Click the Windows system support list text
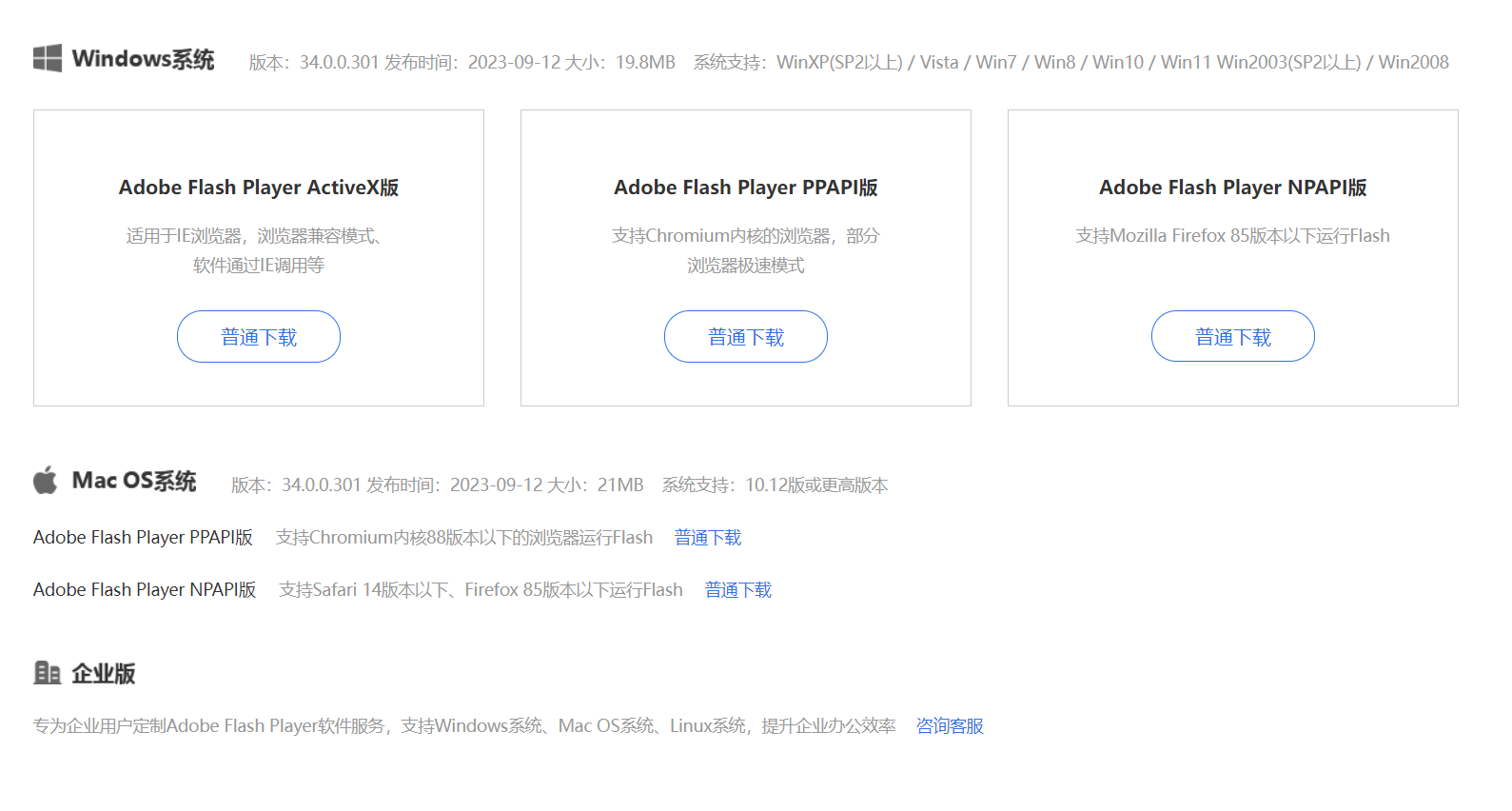The height and width of the screenshot is (811, 1512). (1071, 63)
